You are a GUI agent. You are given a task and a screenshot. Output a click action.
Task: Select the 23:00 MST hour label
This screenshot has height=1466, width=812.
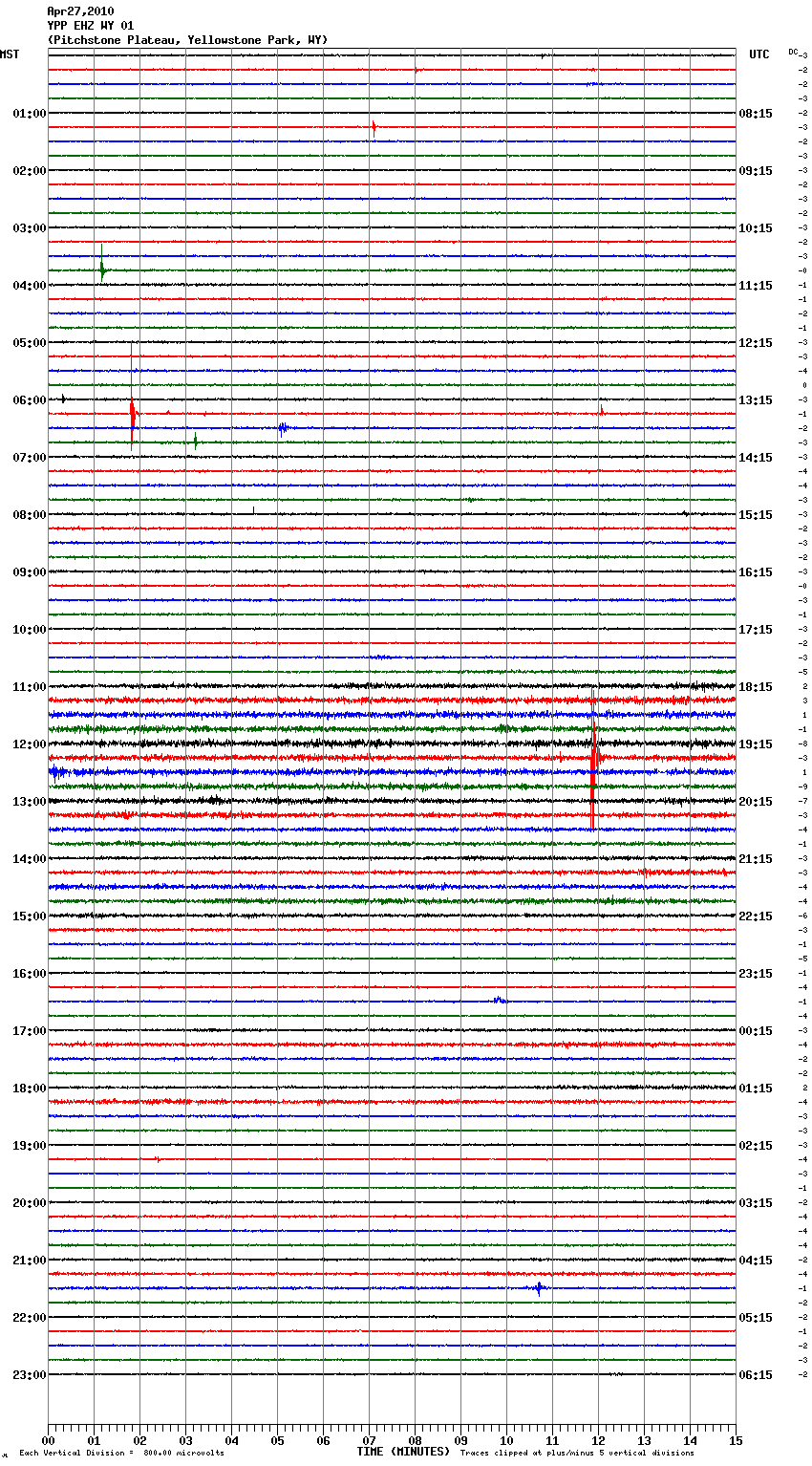[29, 1374]
